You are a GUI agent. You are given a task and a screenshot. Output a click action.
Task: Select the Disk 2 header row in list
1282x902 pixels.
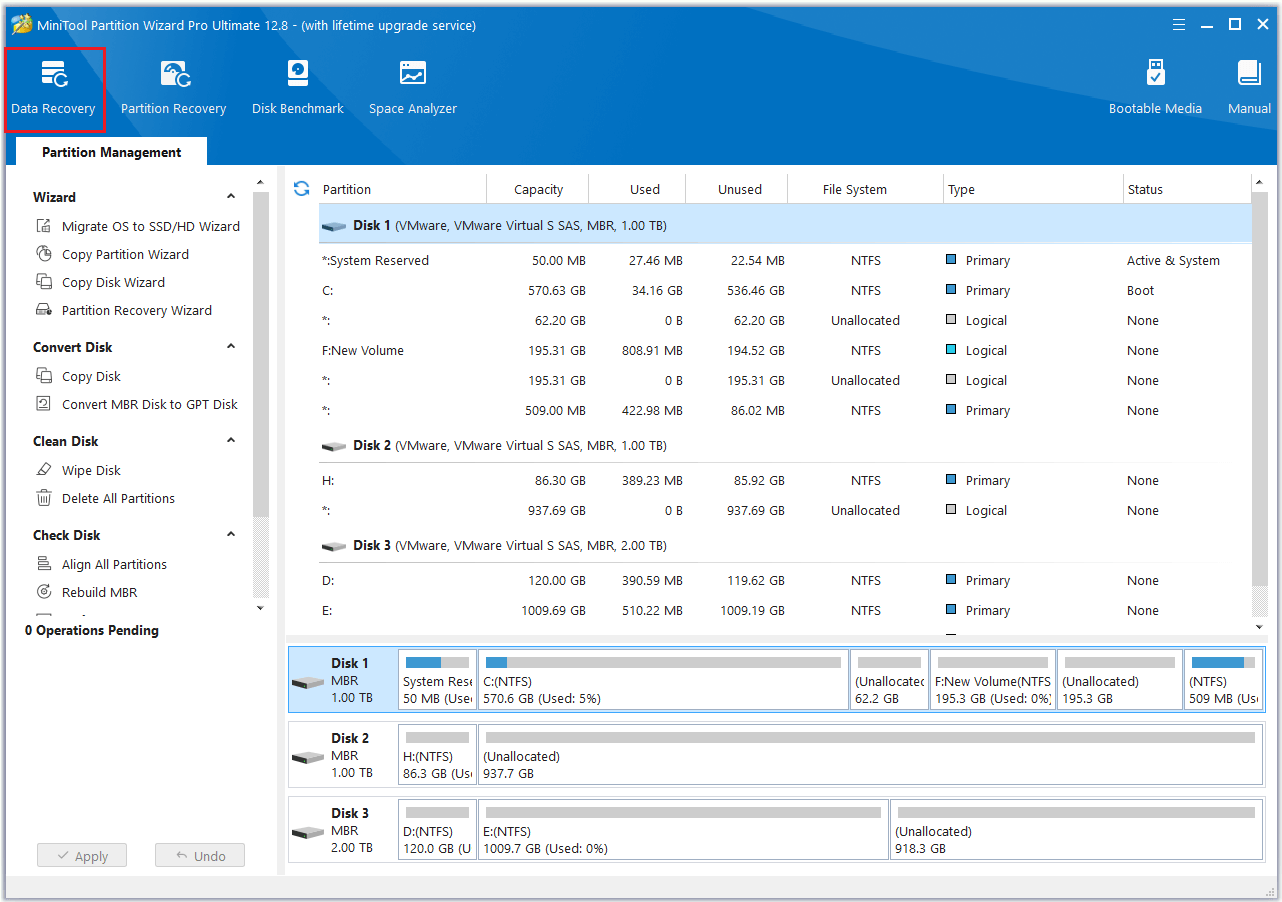[x=785, y=445]
